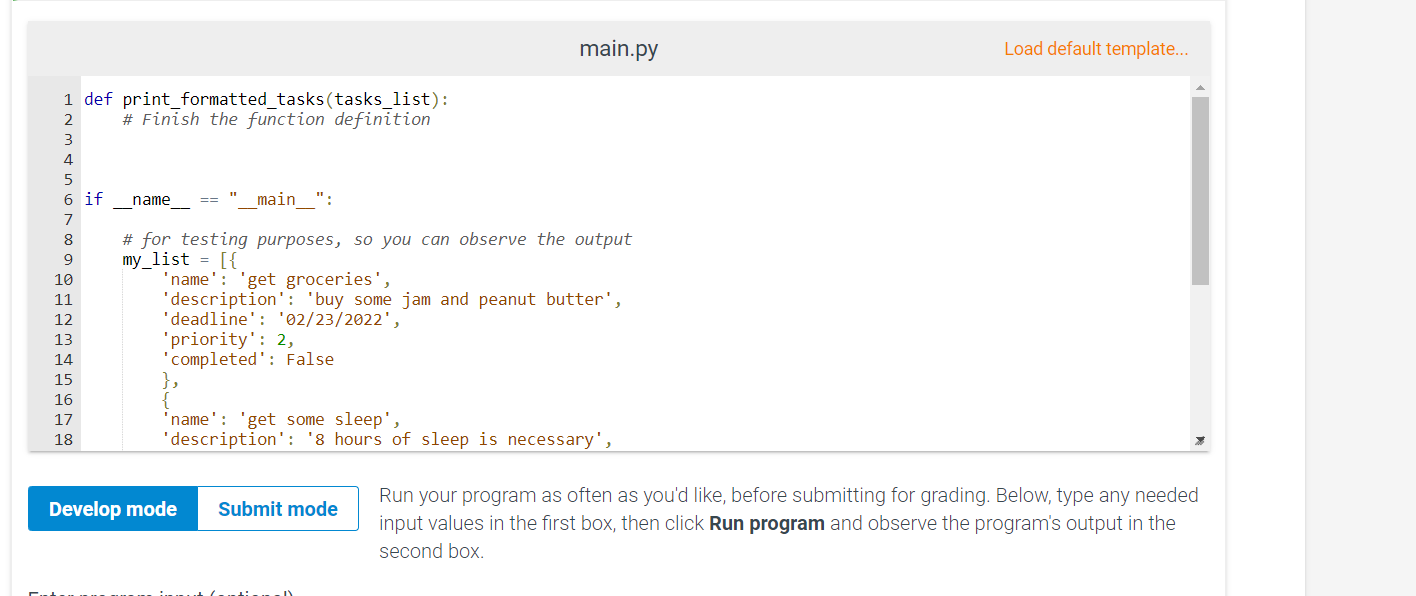Open the Load default template link
The width and height of the screenshot is (1416, 596).
1096,48
